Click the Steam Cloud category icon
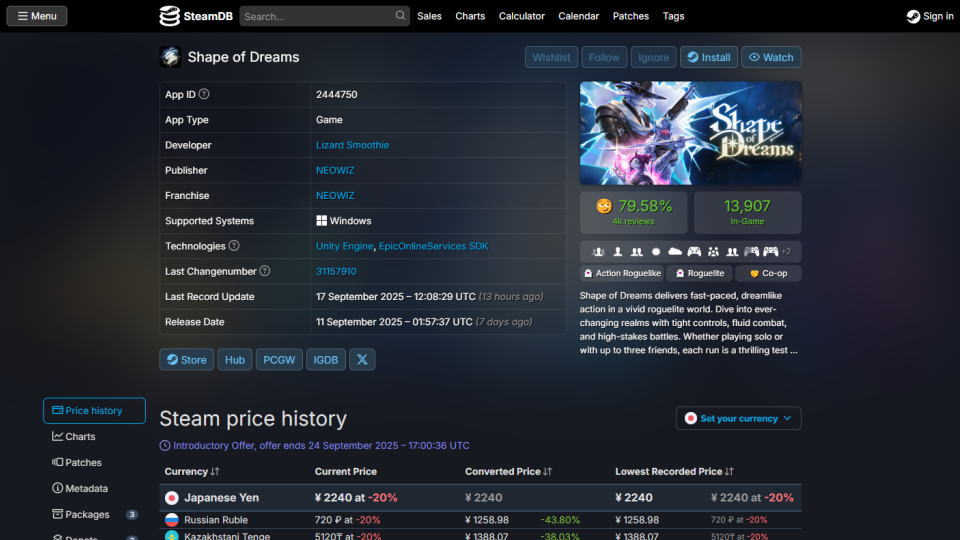960x540 pixels. (x=675, y=252)
